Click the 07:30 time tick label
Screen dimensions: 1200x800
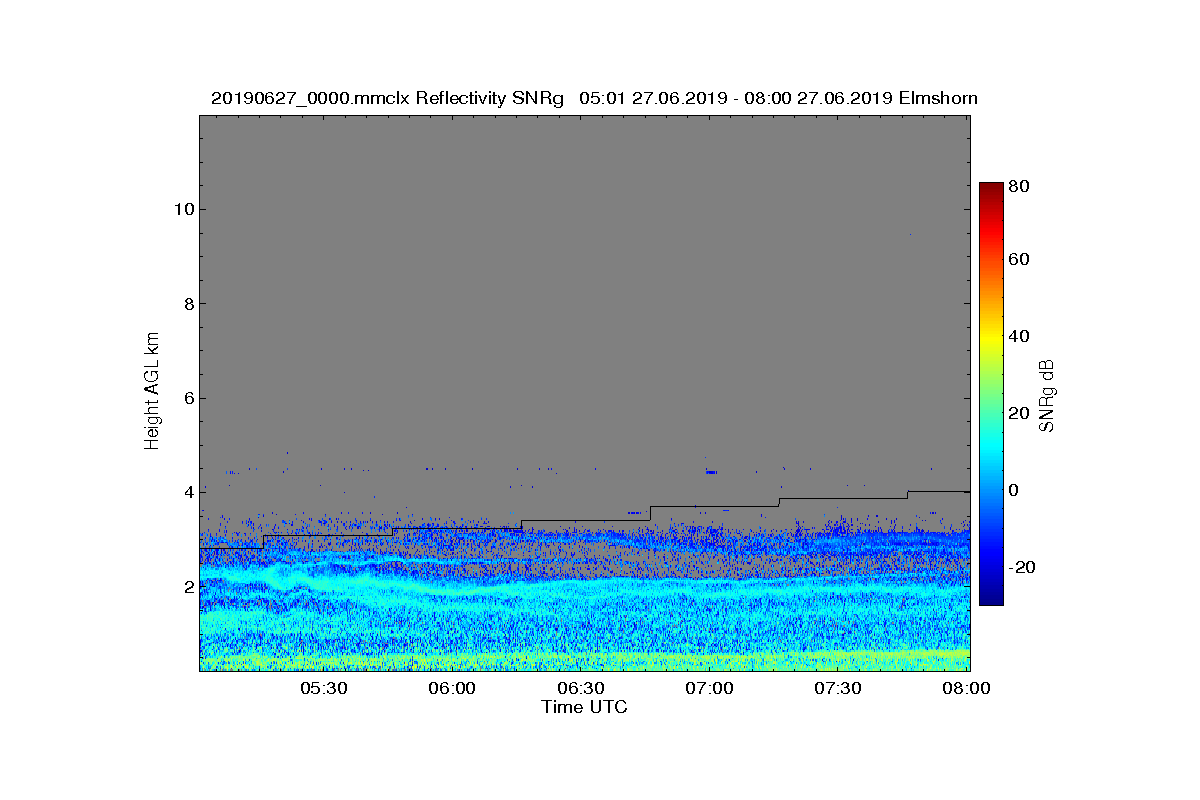pos(838,689)
